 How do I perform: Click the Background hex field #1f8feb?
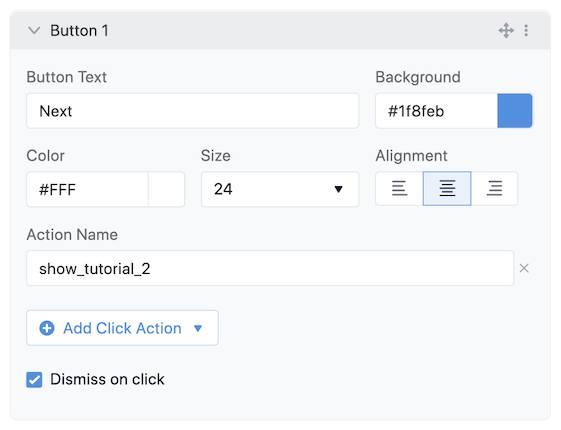(436, 111)
